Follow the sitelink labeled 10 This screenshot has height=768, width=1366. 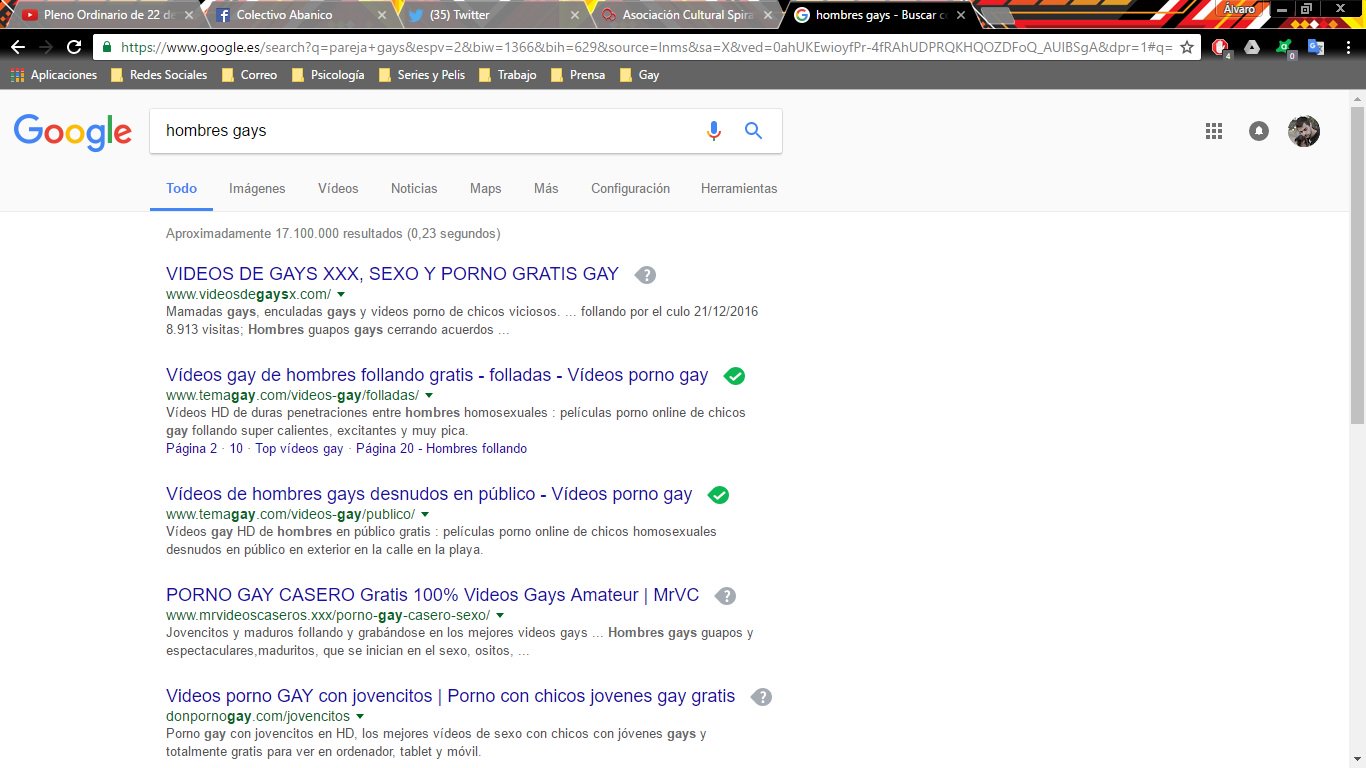click(236, 449)
